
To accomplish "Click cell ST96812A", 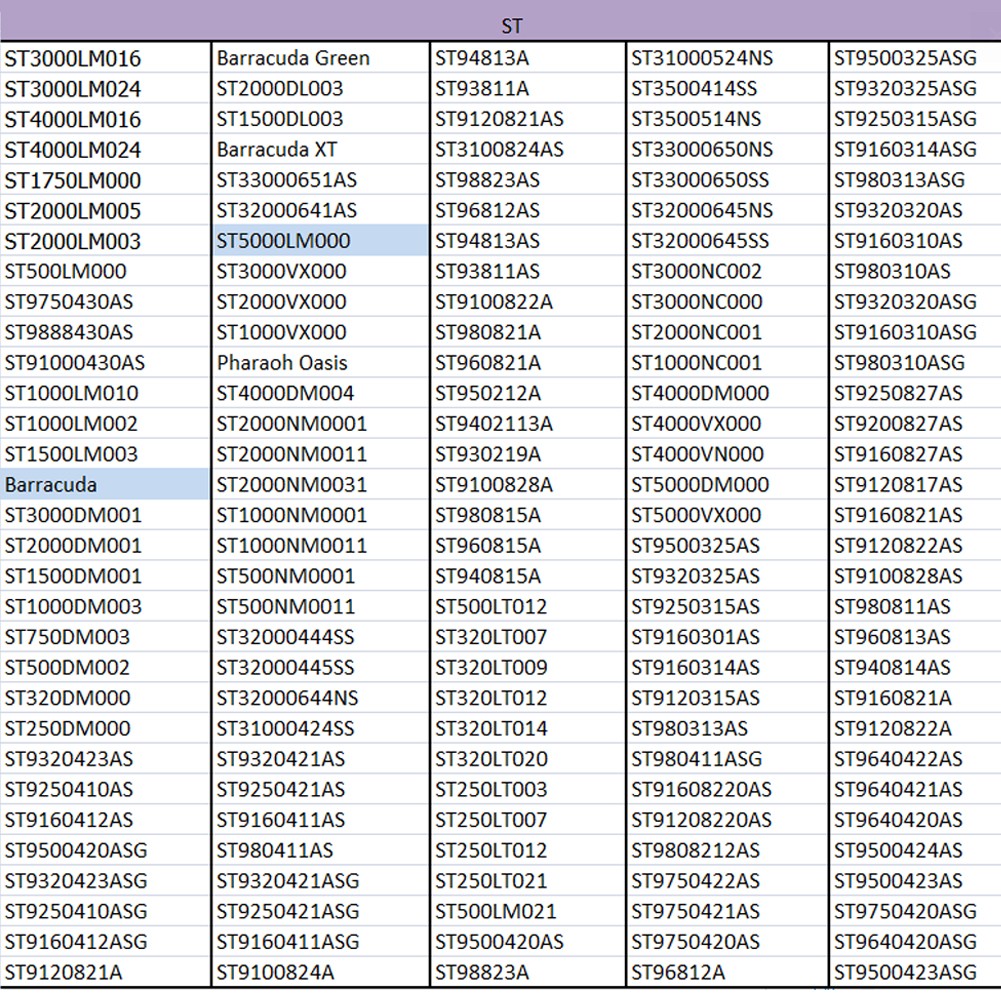I will pyautogui.click(x=727, y=972).
